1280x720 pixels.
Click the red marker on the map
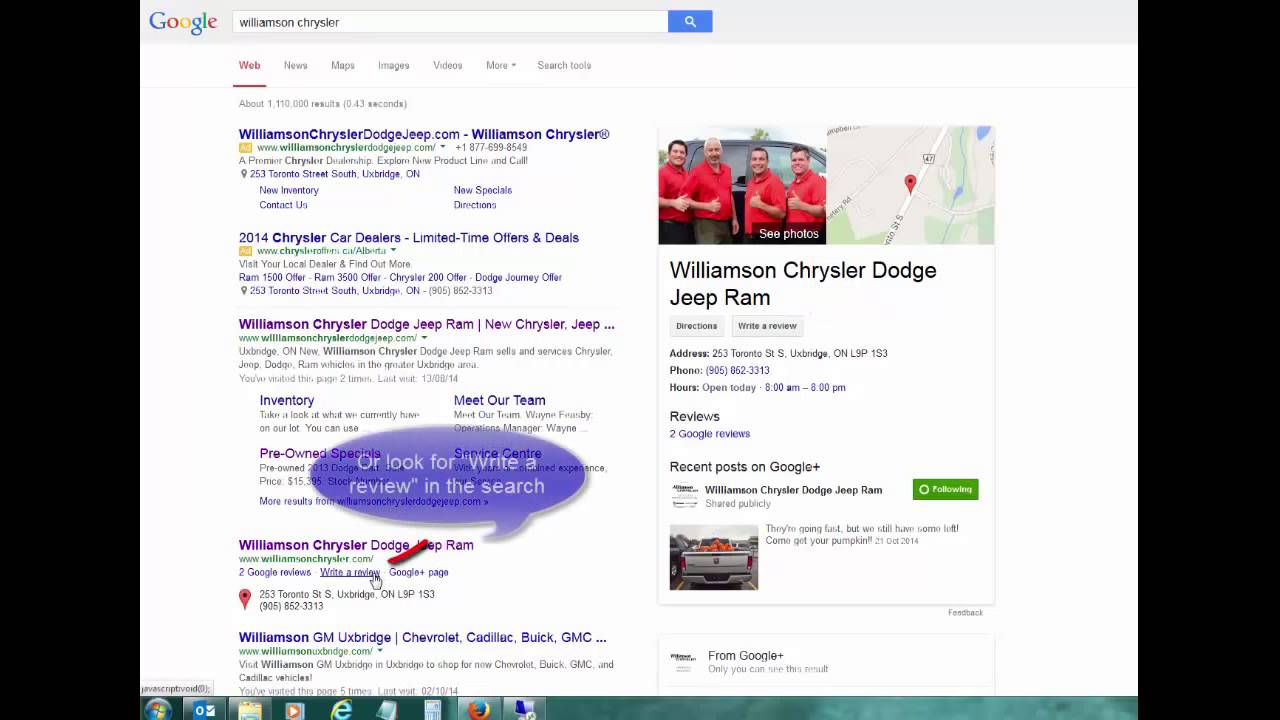pos(910,183)
